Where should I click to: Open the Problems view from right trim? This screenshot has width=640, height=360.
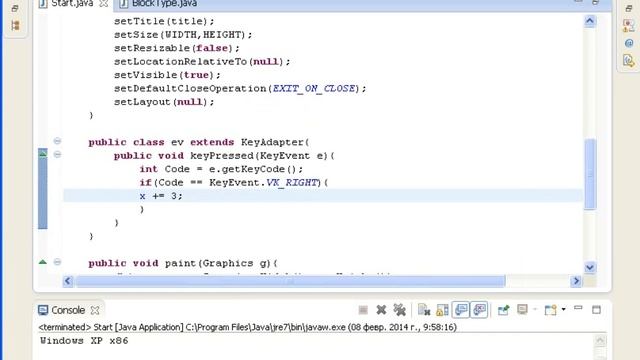click(629, 26)
